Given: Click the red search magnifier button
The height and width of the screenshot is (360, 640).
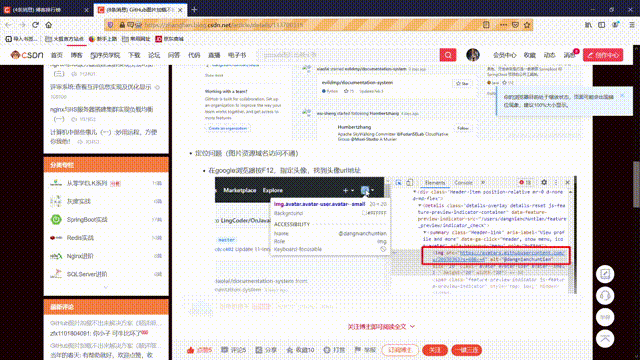Looking at the screenshot, I should [x=448, y=55].
